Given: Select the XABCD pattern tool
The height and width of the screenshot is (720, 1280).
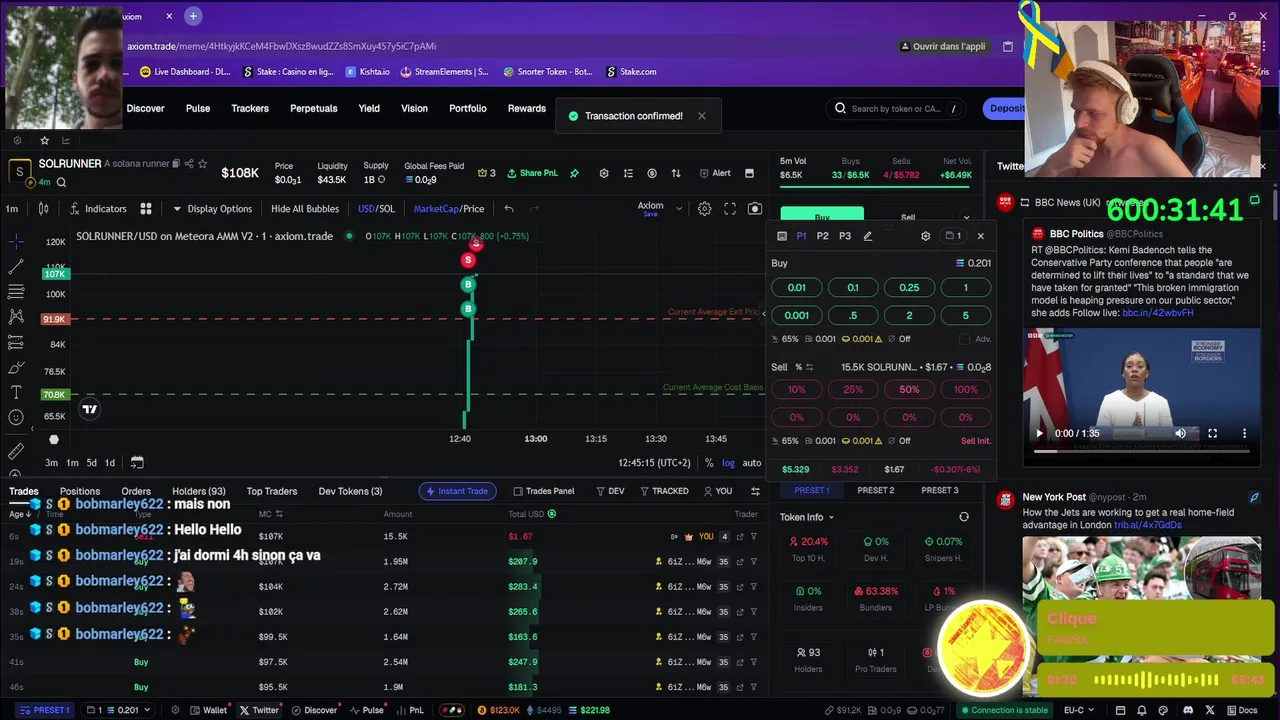Looking at the screenshot, I should (16, 317).
